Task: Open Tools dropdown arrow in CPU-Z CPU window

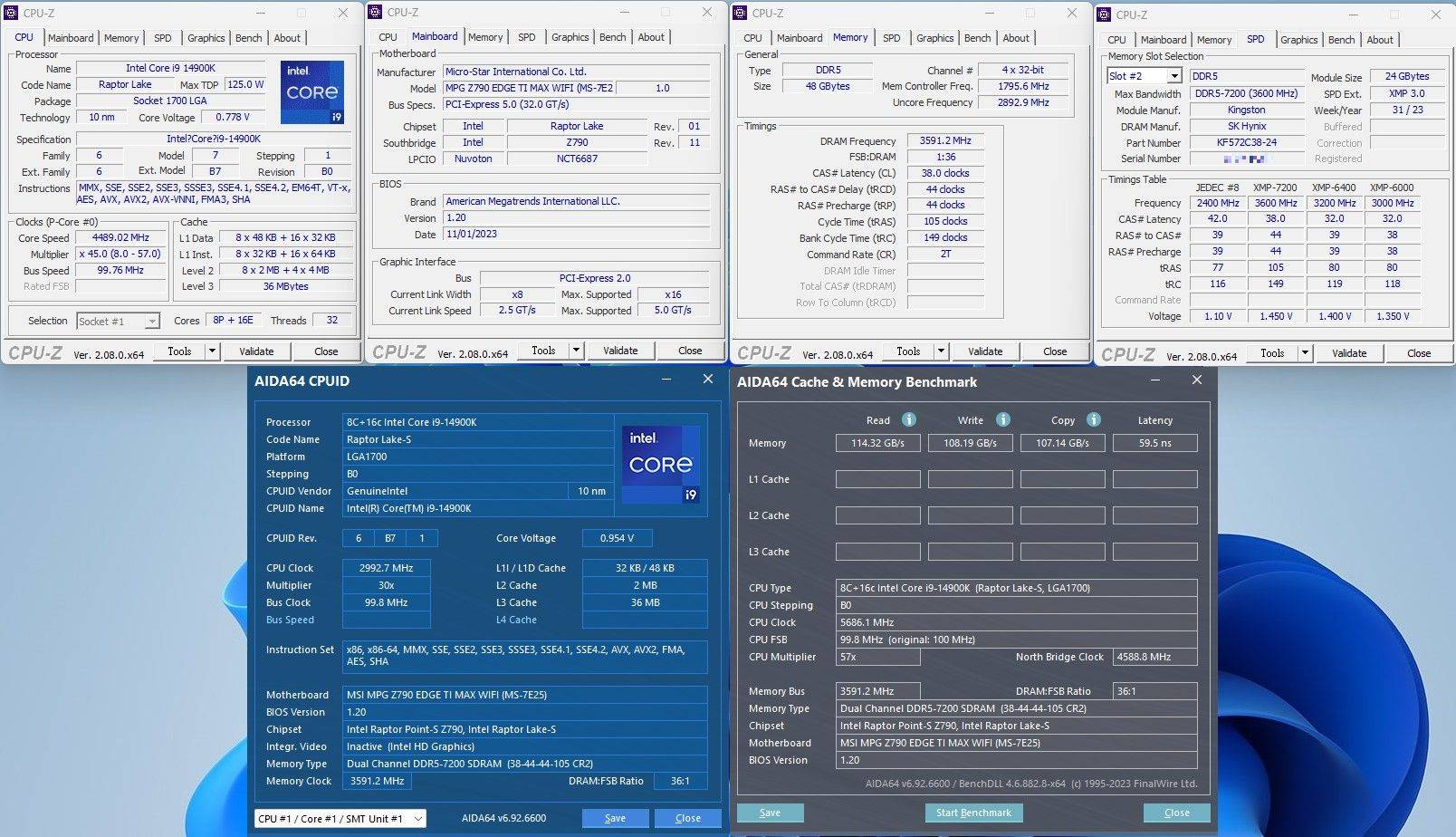Action: coord(212,351)
